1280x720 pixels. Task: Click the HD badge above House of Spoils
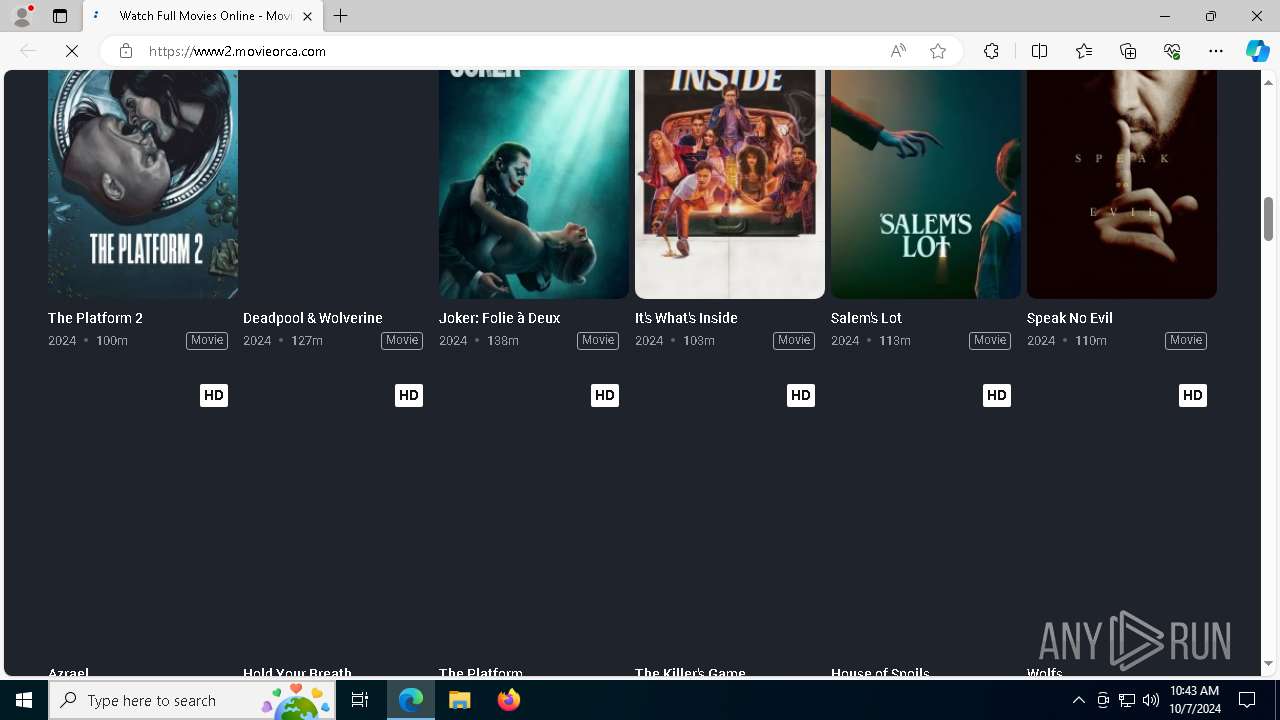click(x=997, y=396)
